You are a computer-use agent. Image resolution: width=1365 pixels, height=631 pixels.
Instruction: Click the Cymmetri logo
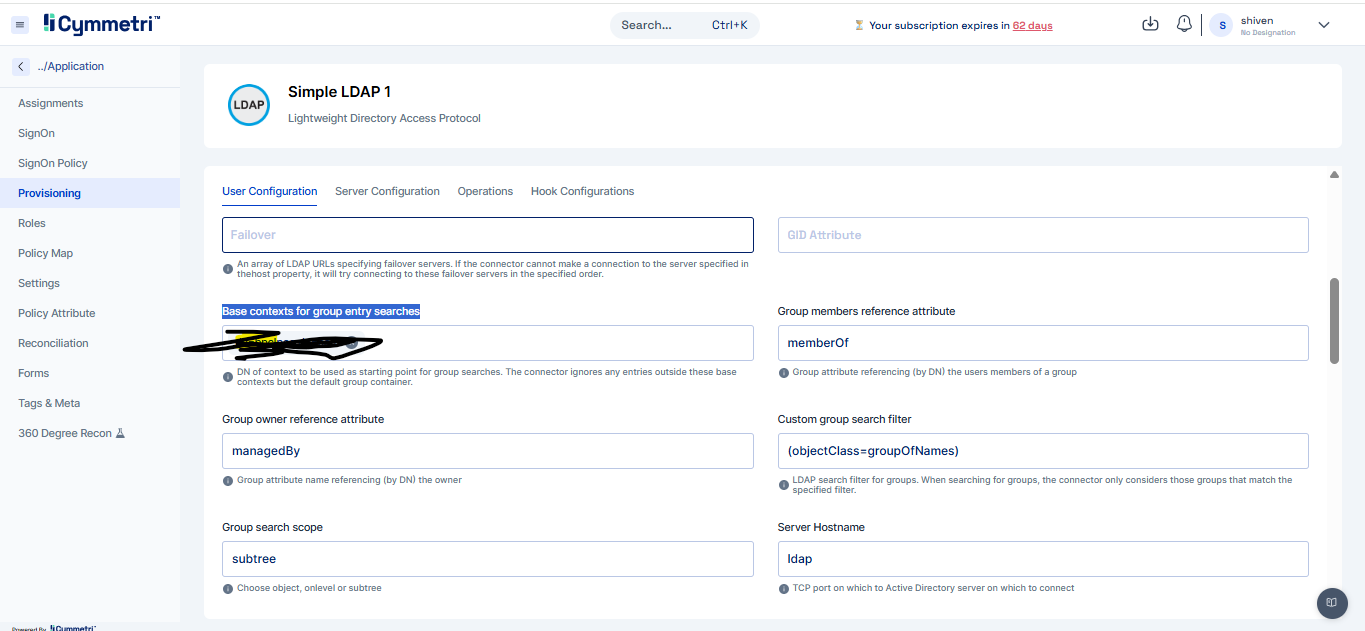pyautogui.click(x=101, y=23)
